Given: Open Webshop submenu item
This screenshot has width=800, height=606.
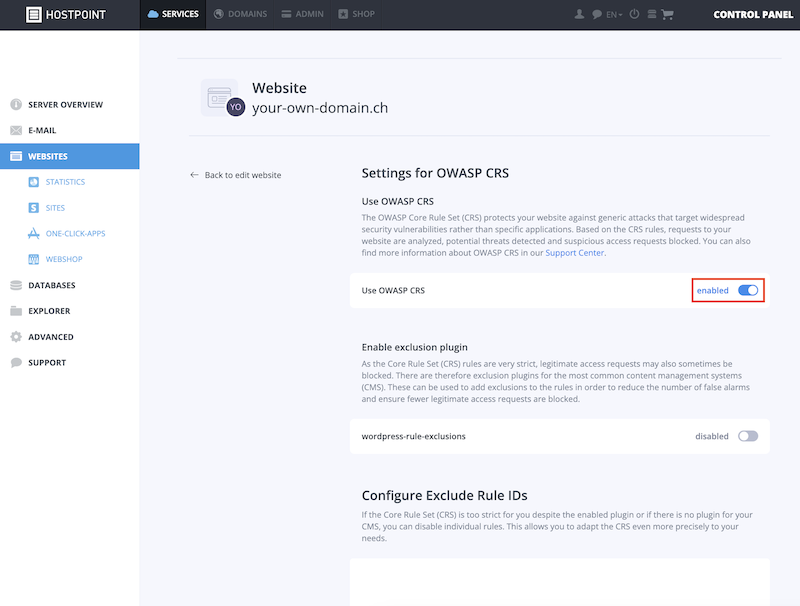Looking at the screenshot, I should 64,259.
